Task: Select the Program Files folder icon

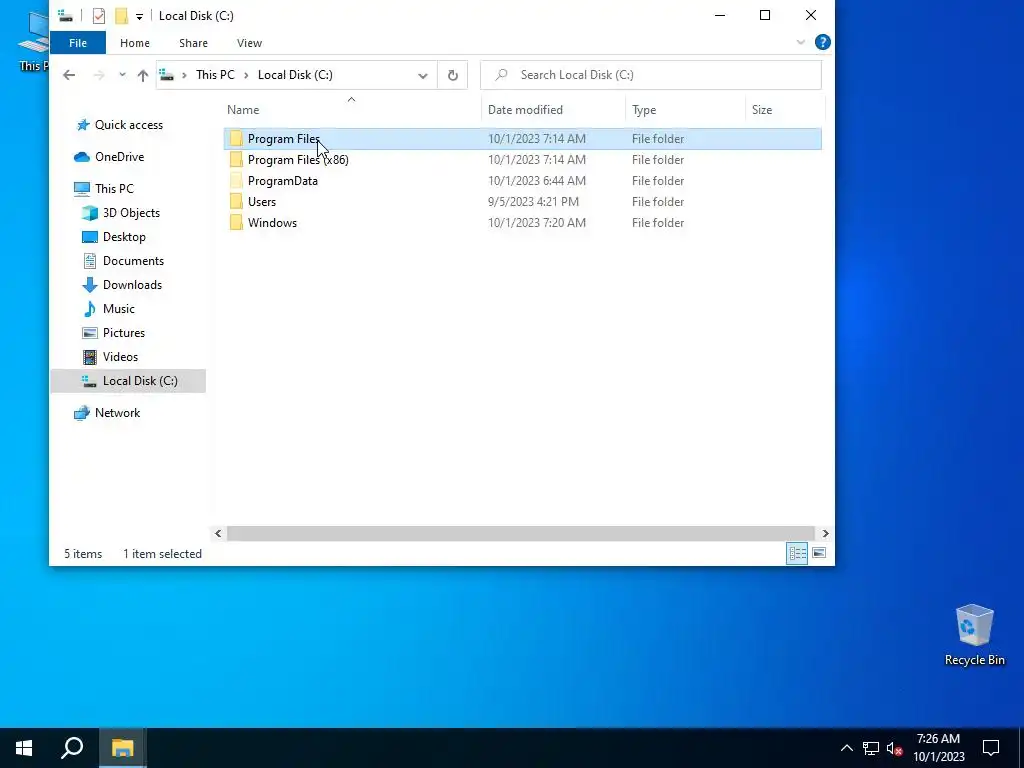Action: point(236,138)
